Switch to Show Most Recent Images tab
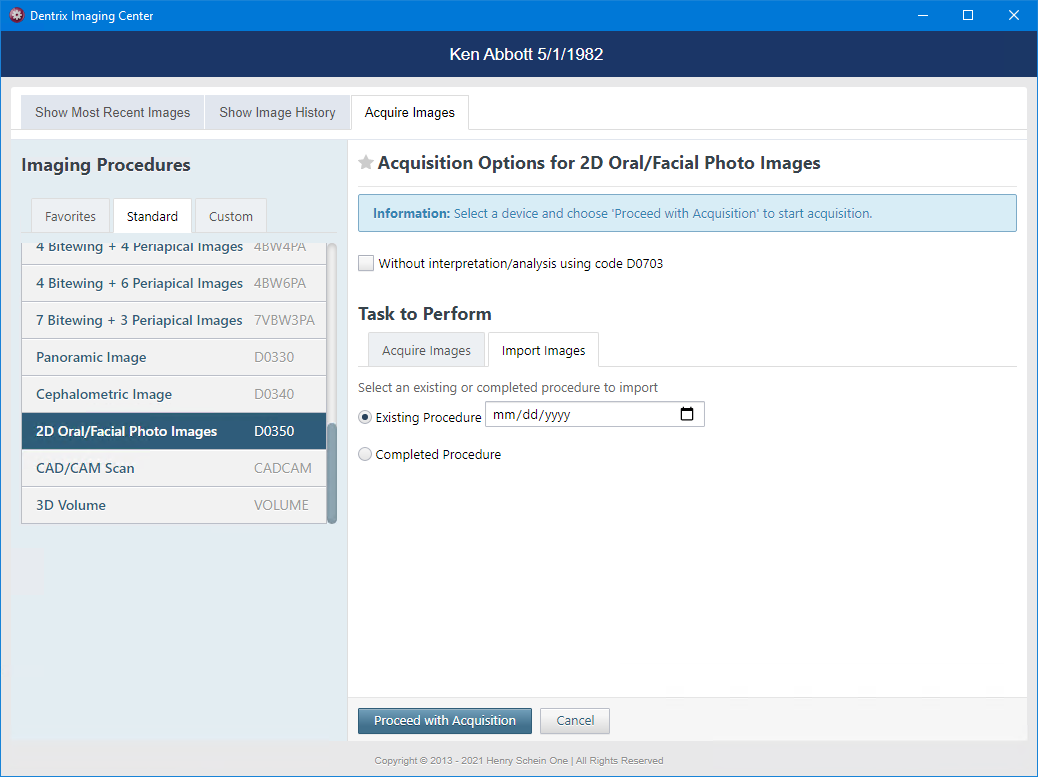Screen dimensions: 1038x777 point(112,113)
